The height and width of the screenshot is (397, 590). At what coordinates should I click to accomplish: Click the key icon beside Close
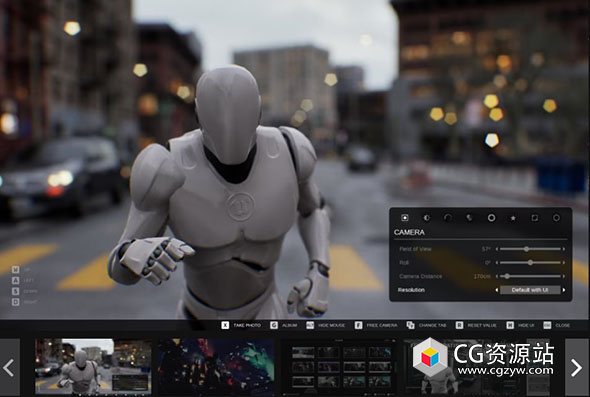547,325
